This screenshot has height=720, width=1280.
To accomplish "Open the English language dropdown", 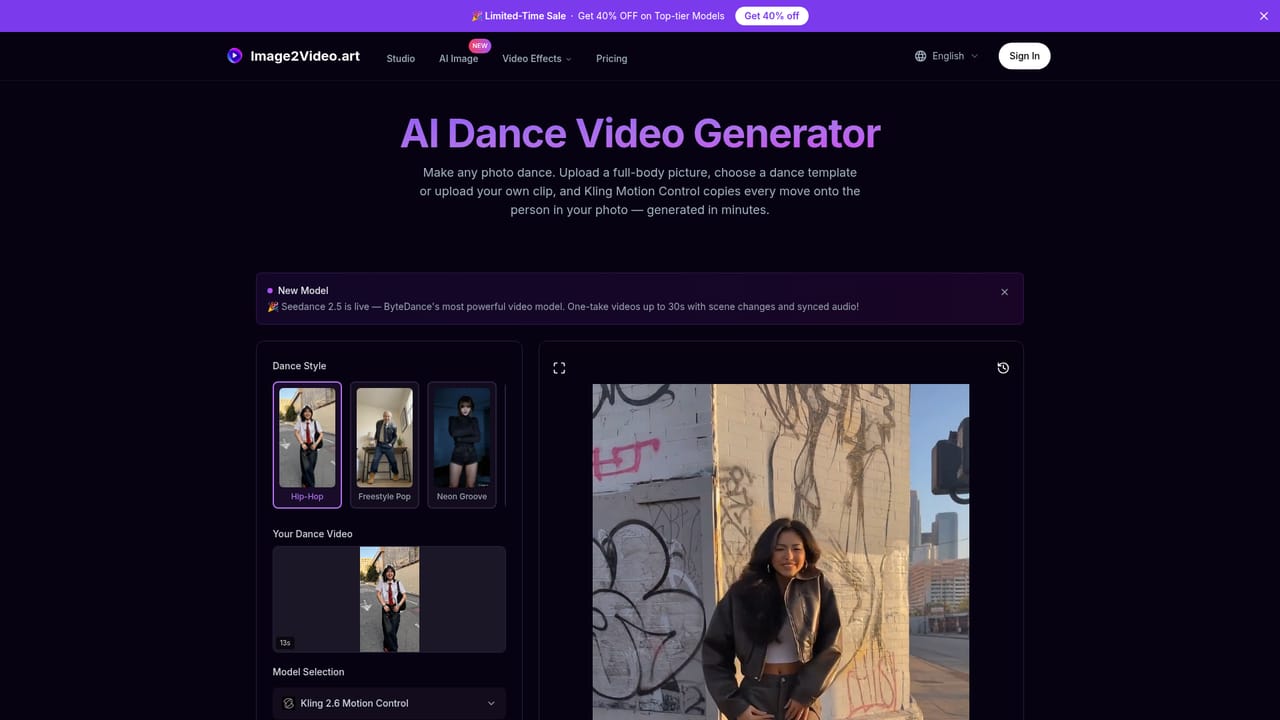I will (x=946, y=56).
